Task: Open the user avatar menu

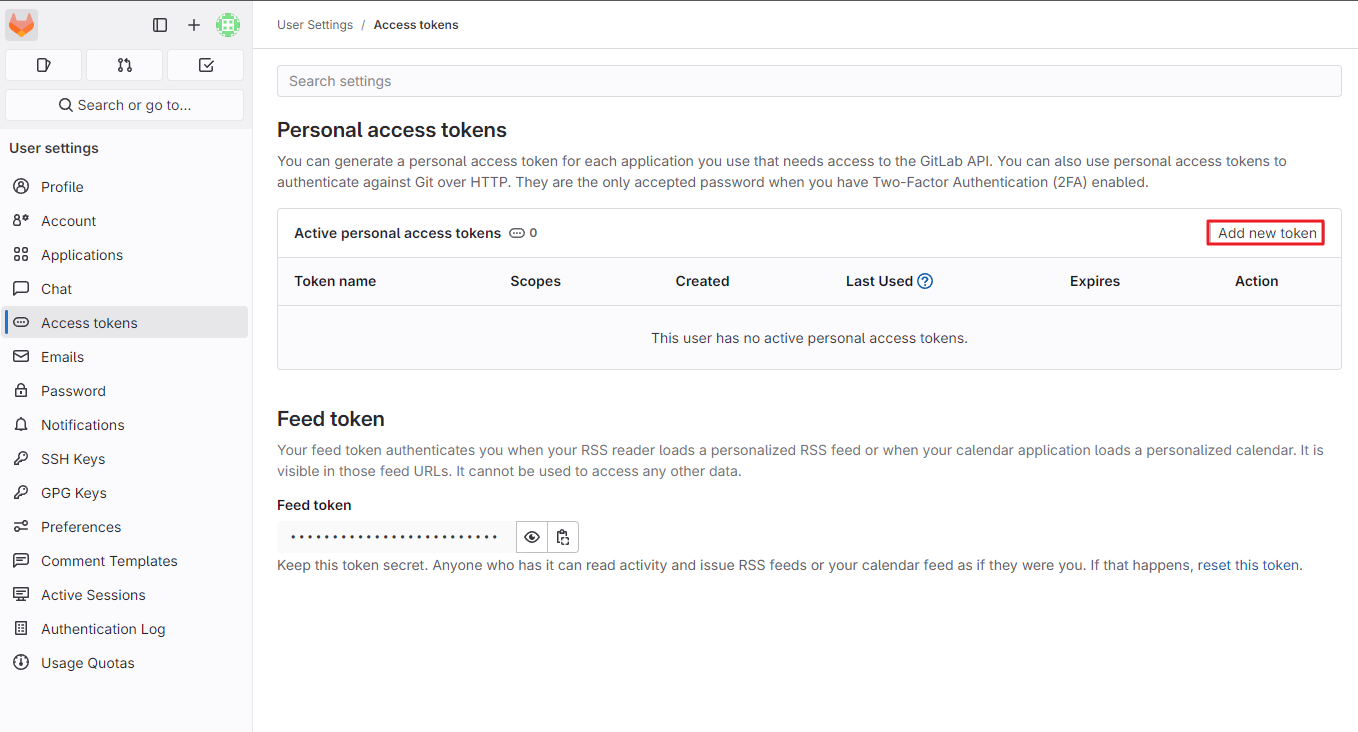Action: [x=228, y=25]
